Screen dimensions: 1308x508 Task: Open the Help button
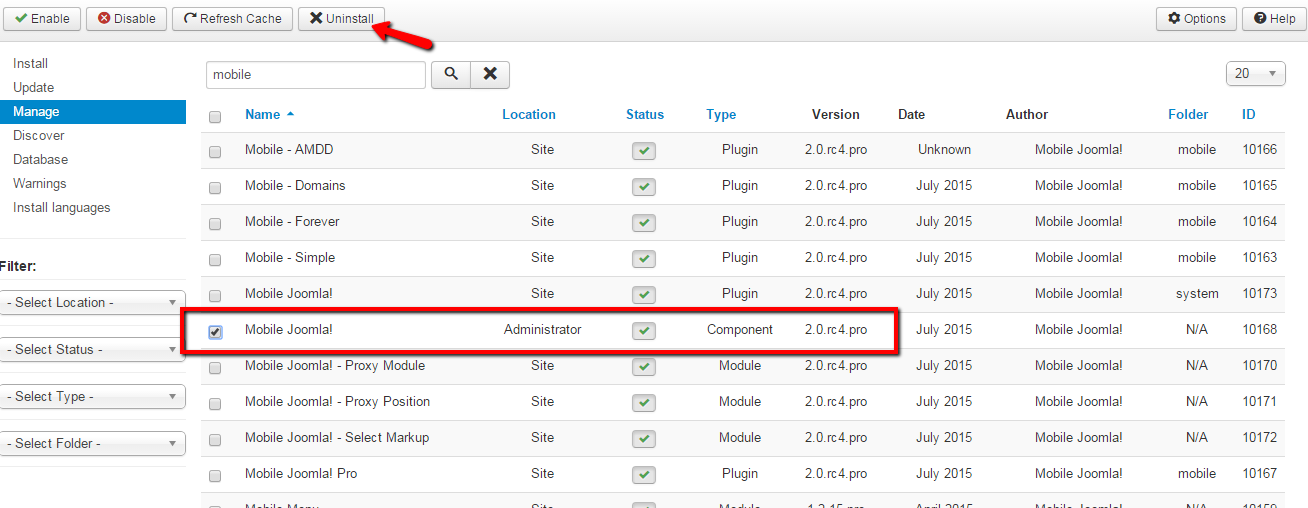coord(1274,18)
